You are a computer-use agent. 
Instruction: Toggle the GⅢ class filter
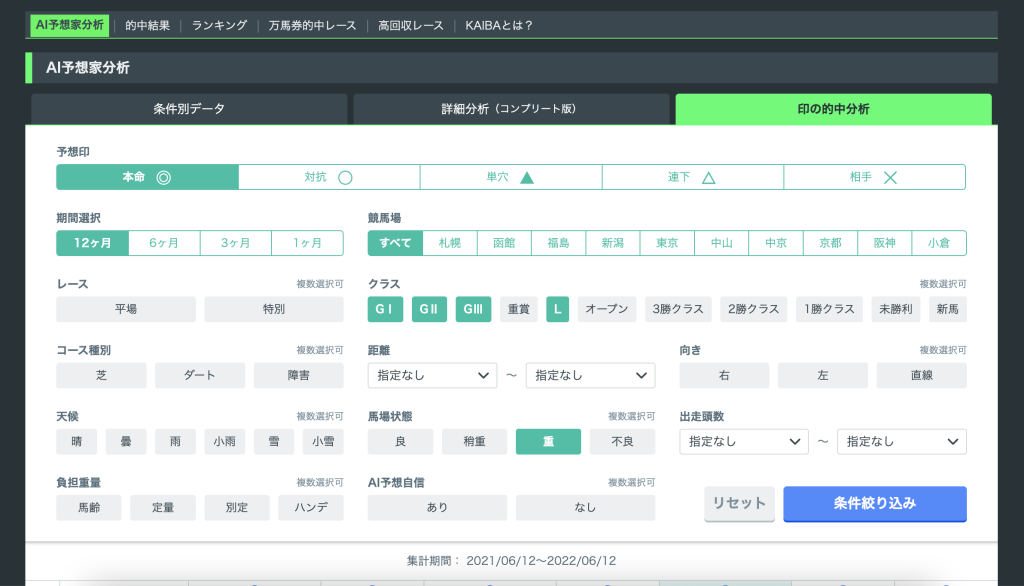[473, 309]
